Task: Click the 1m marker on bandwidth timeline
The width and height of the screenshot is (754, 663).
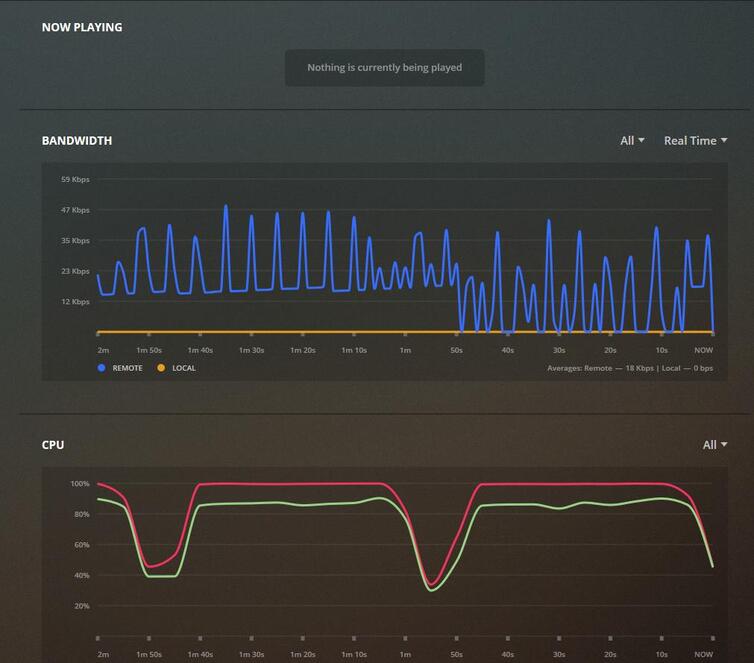Action: 405,350
